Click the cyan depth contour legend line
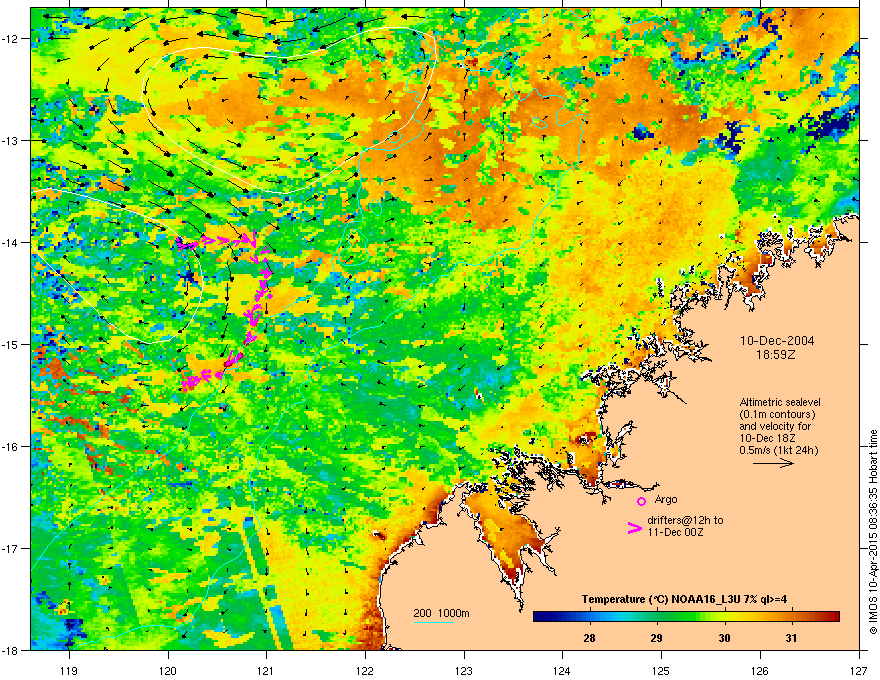Image resolution: width=880 pixels, height=680 pixels. click(x=434, y=622)
